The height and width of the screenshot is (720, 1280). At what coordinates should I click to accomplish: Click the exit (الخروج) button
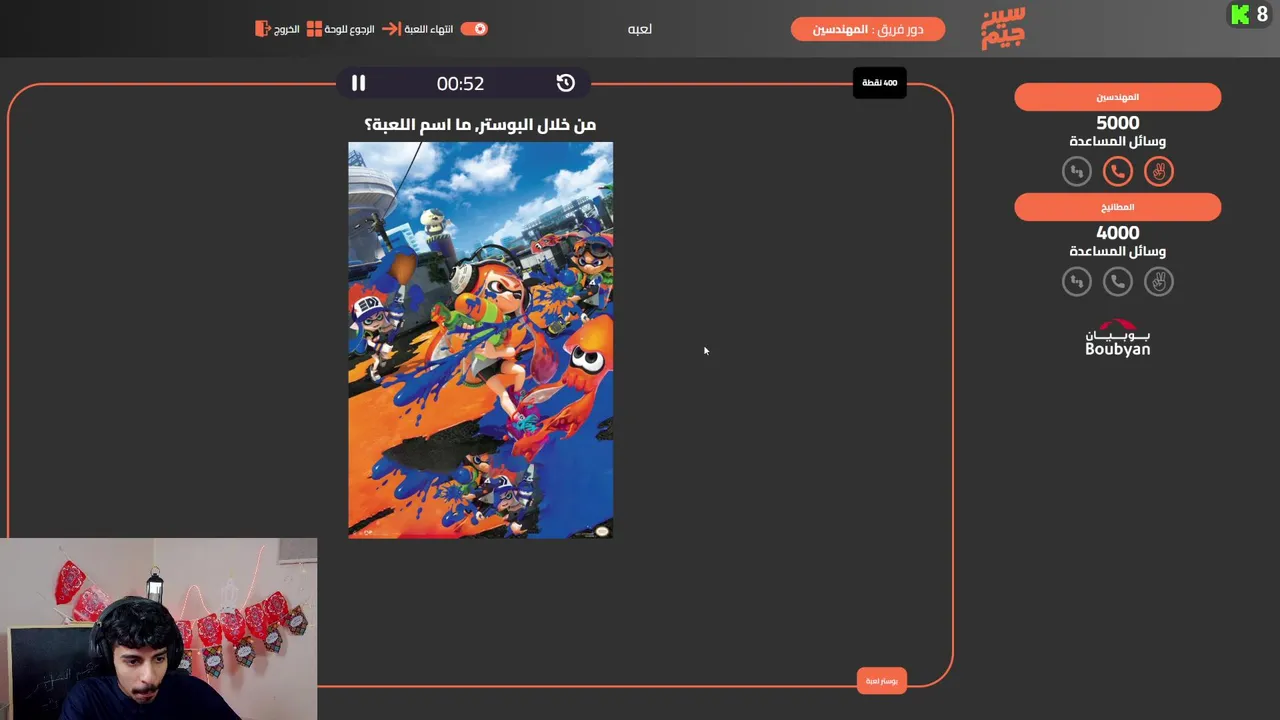click(278, 29)
